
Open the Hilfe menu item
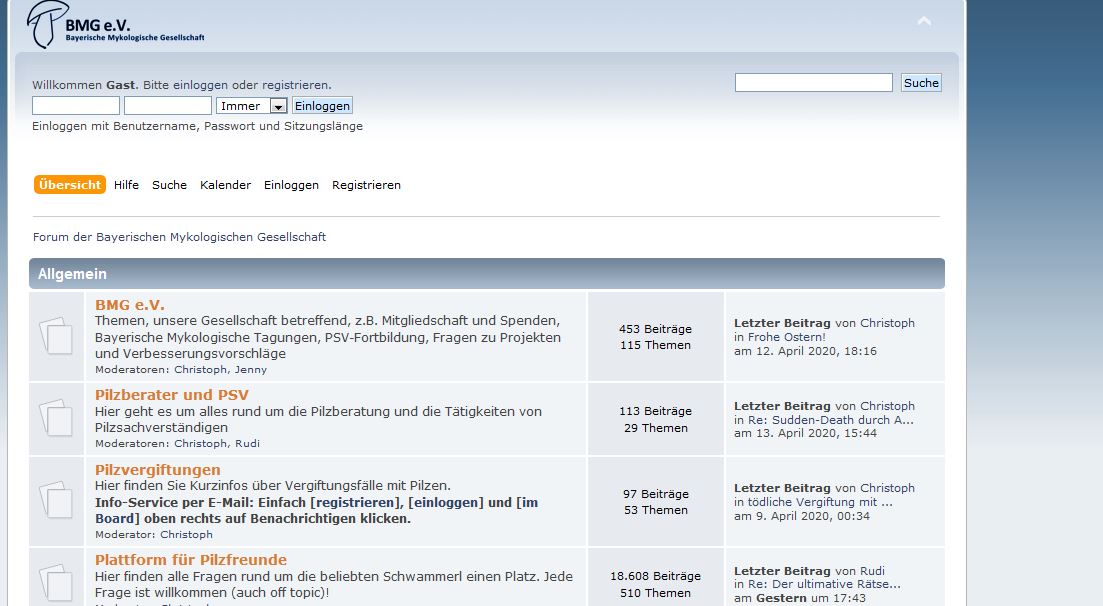pyautogui.click(x=126, y=185)
